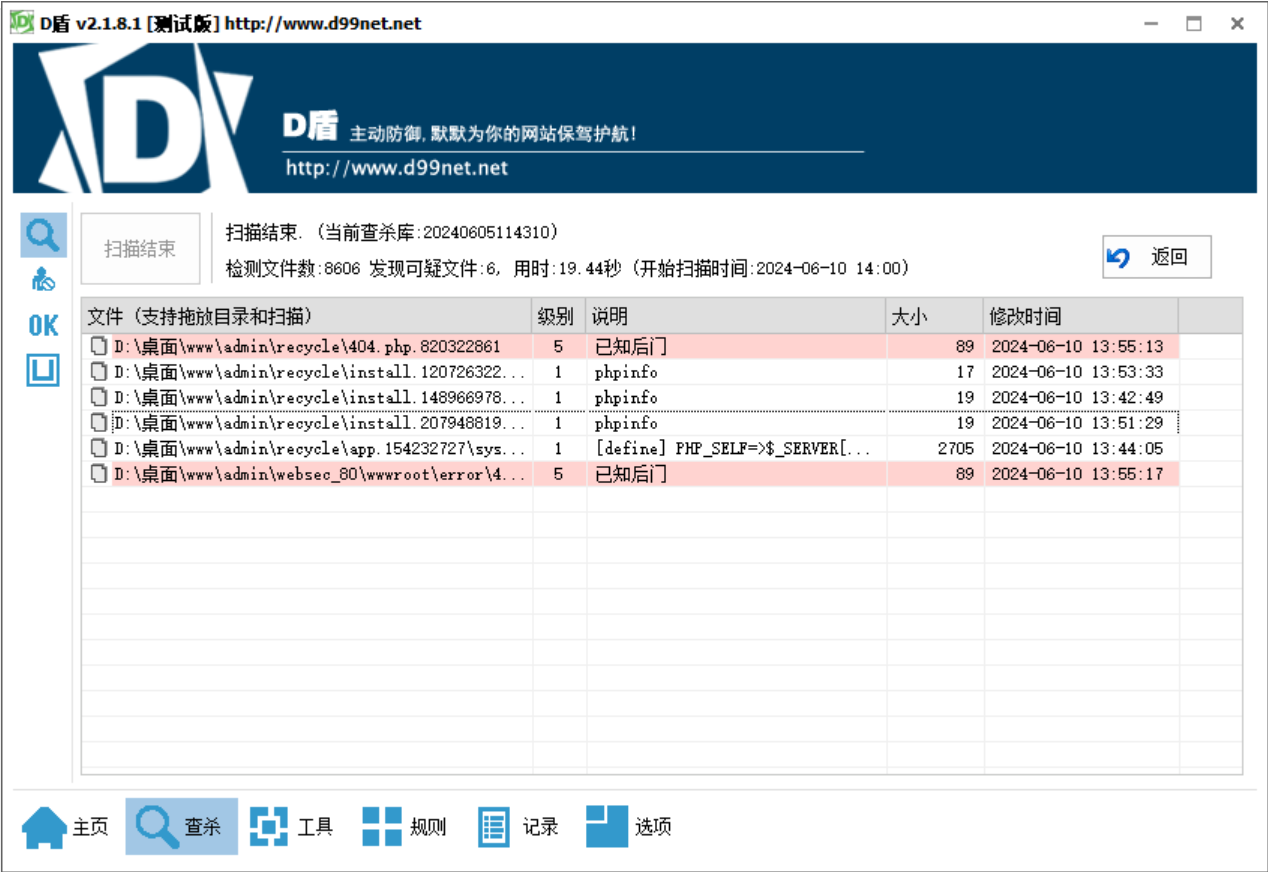The height and width of the screenshot is (872, 1268).
Task: Click timestamp 2024-06-10 13:42:49
Action: click(x=1077, y=398)
